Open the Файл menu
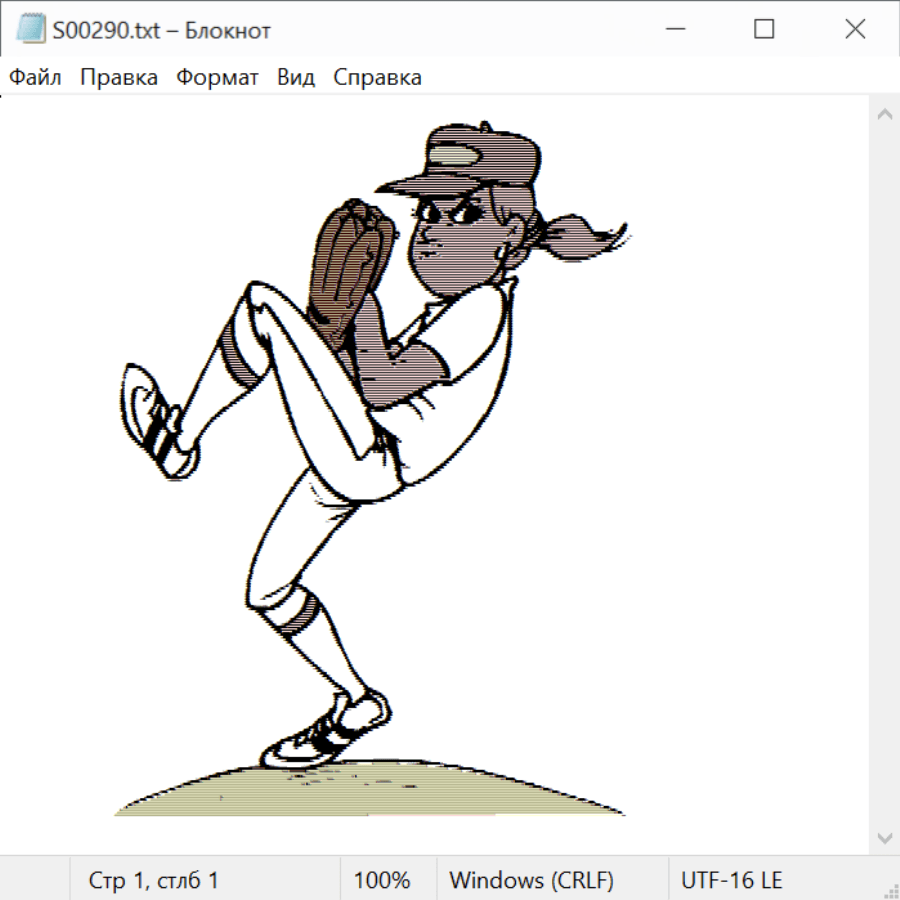Screen dimensions: 900x900 36,78
